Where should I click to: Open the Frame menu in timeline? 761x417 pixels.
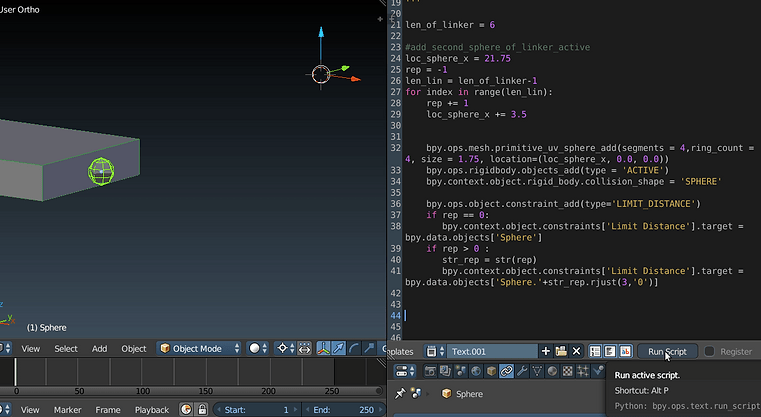point(108,410)
